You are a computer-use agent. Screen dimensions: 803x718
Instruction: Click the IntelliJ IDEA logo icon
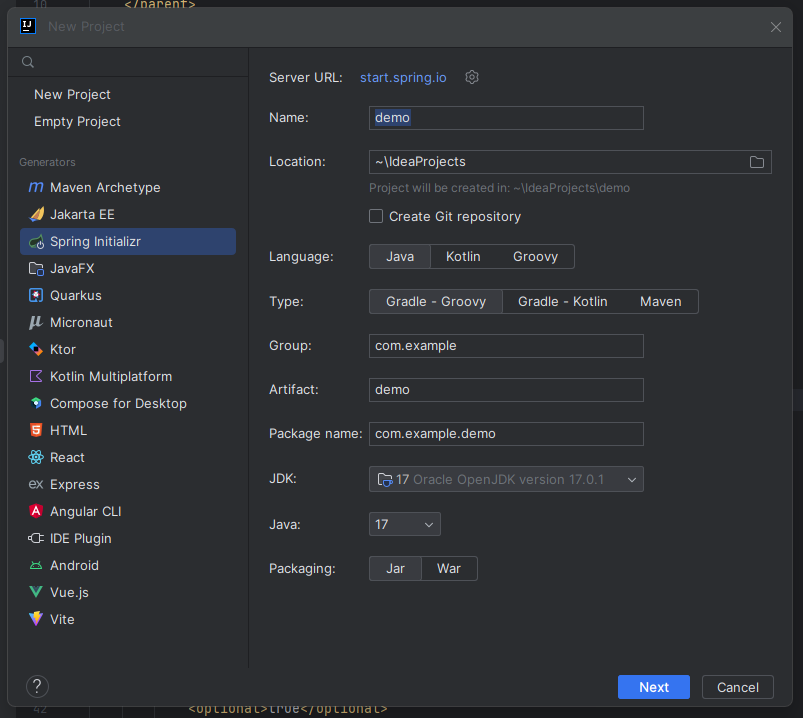(28, 26)
